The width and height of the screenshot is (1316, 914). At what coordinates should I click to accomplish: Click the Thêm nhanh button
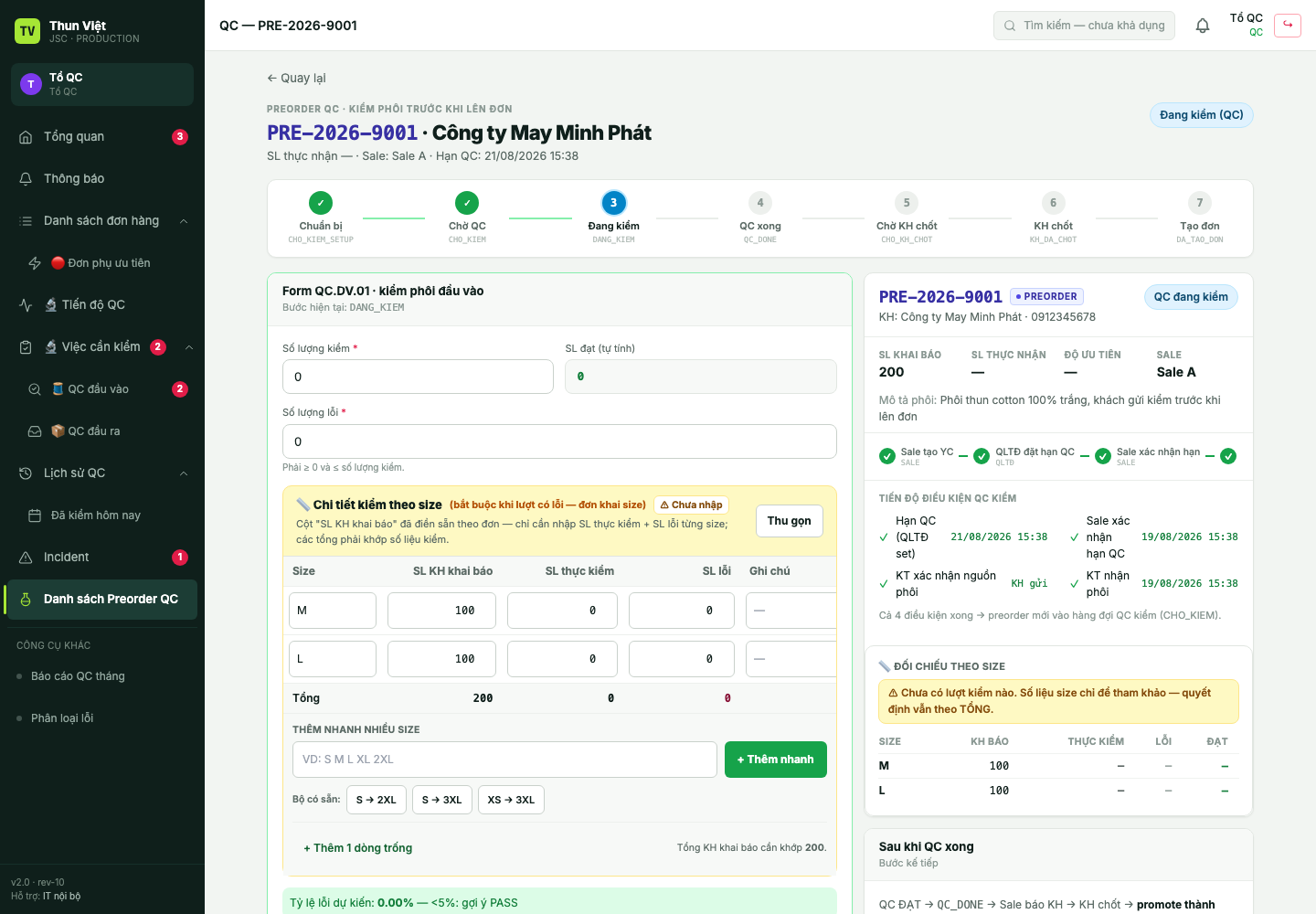pyautogui.click(x=776, y=760)
